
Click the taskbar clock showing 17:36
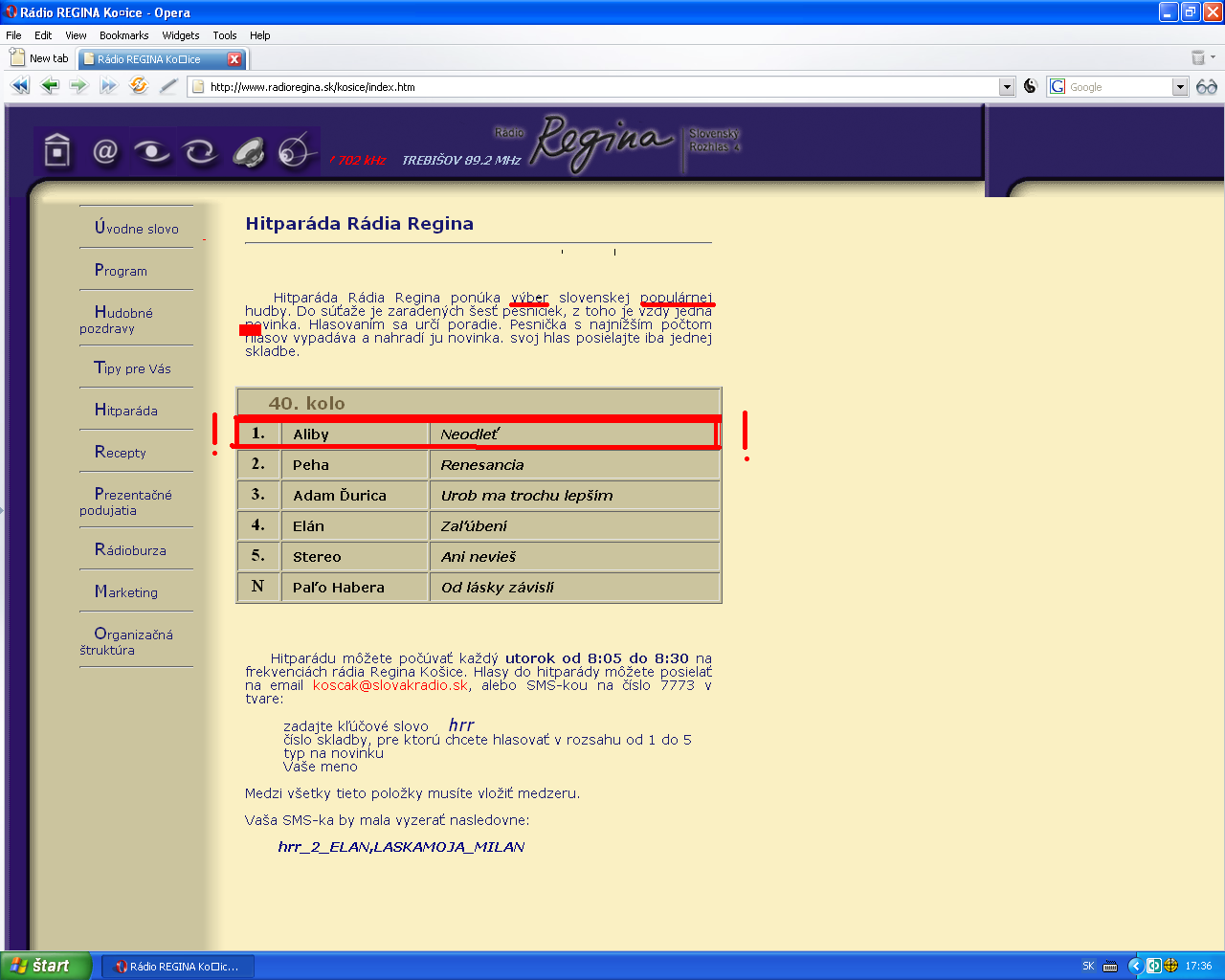point(1198,966)
